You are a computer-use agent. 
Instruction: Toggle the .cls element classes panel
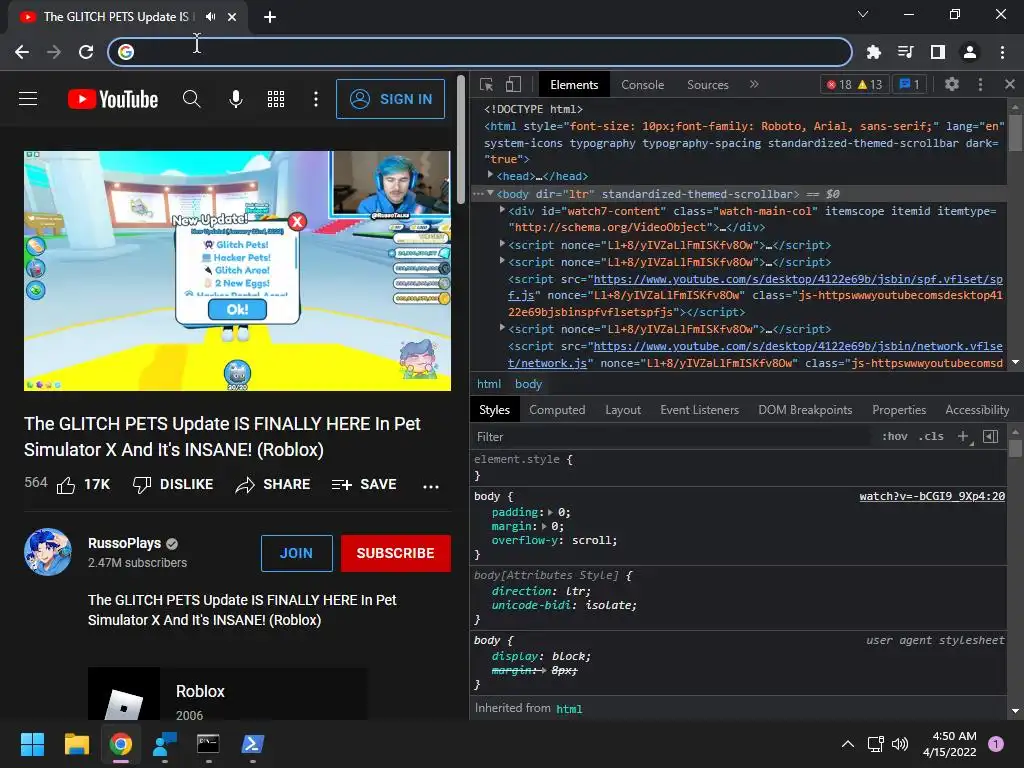pyautogui.click(x=931, y=436)
